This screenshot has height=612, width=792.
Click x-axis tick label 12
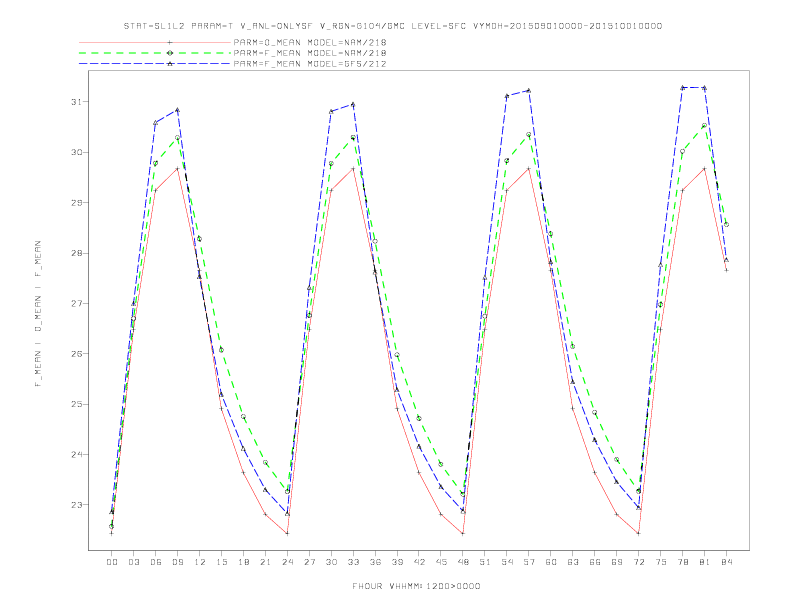tap(200, 562)
